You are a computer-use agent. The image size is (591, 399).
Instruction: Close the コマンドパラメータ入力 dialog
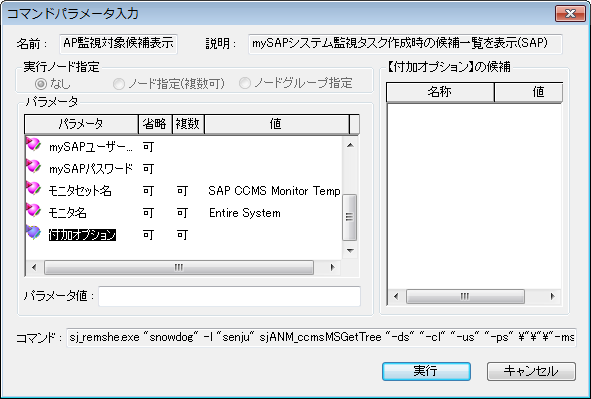tap(570, 14)
